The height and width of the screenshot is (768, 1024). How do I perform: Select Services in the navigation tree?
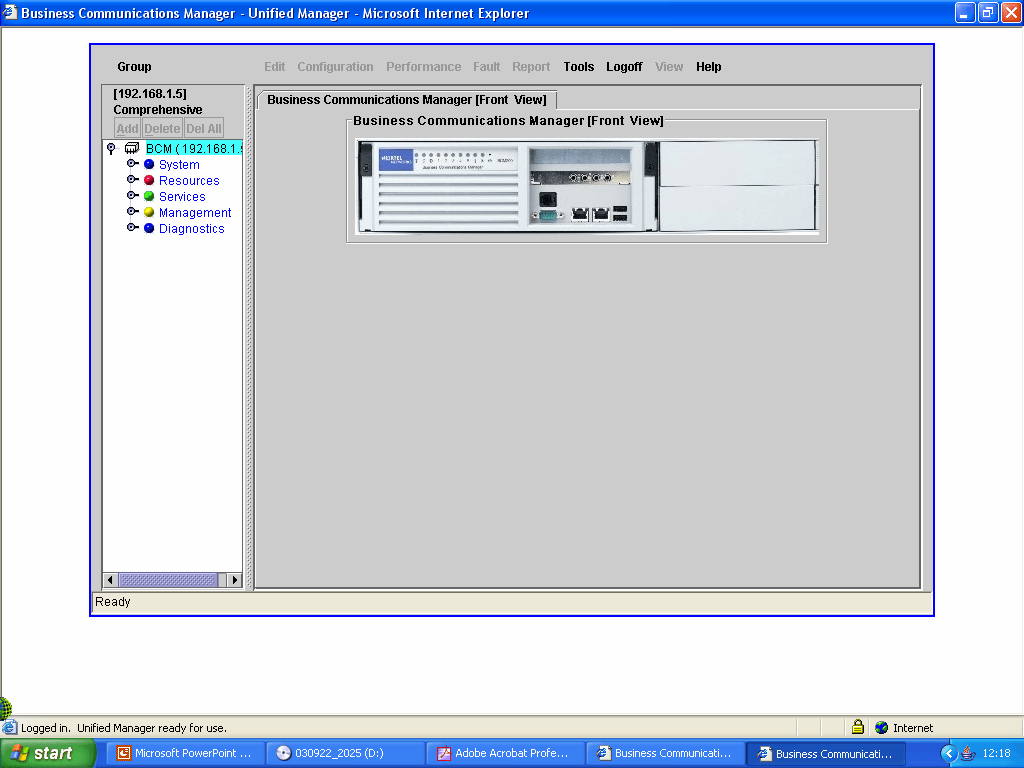pyautogui.click(x=182, y=197)
